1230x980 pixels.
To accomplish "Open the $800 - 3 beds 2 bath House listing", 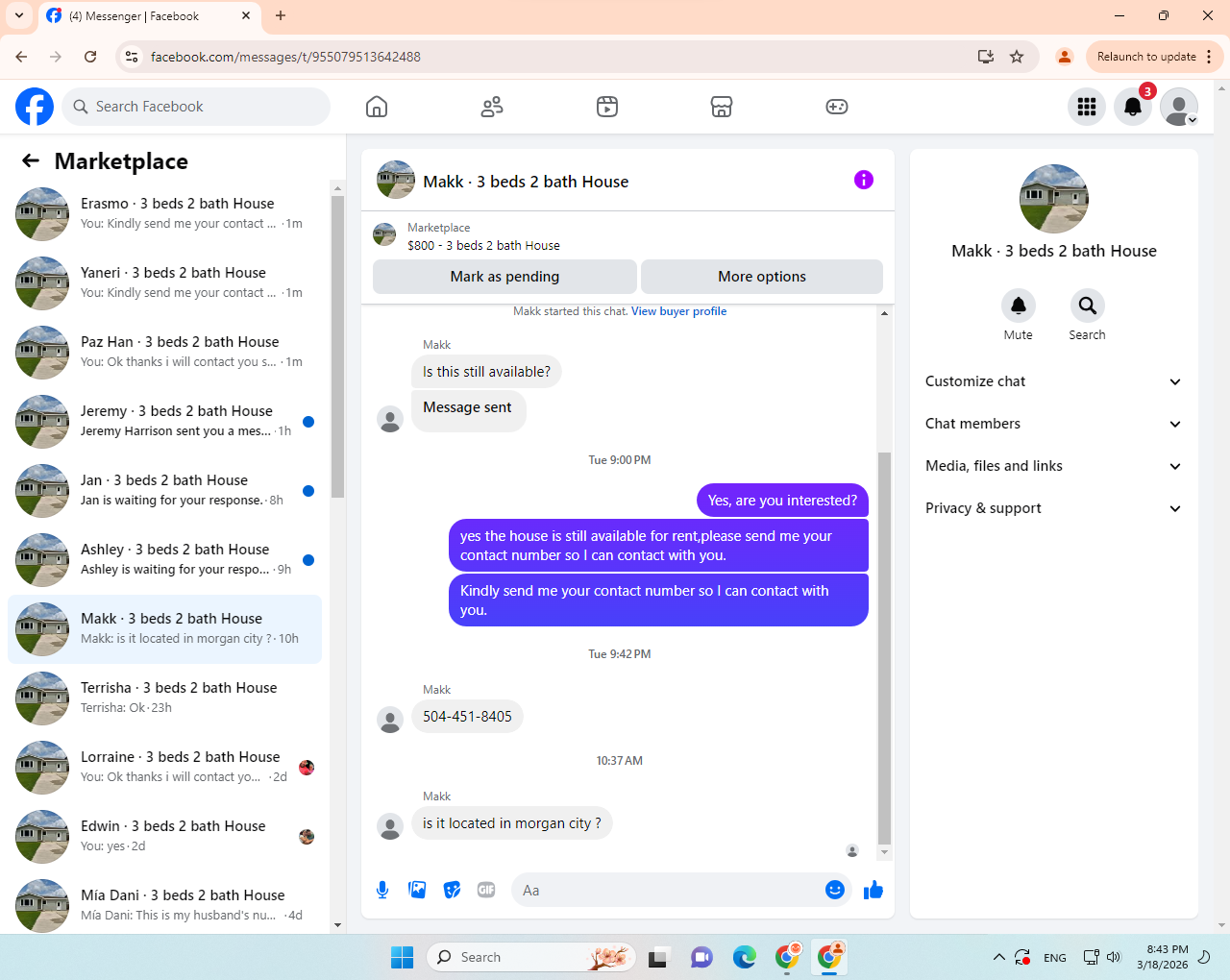I will [483, 245].
